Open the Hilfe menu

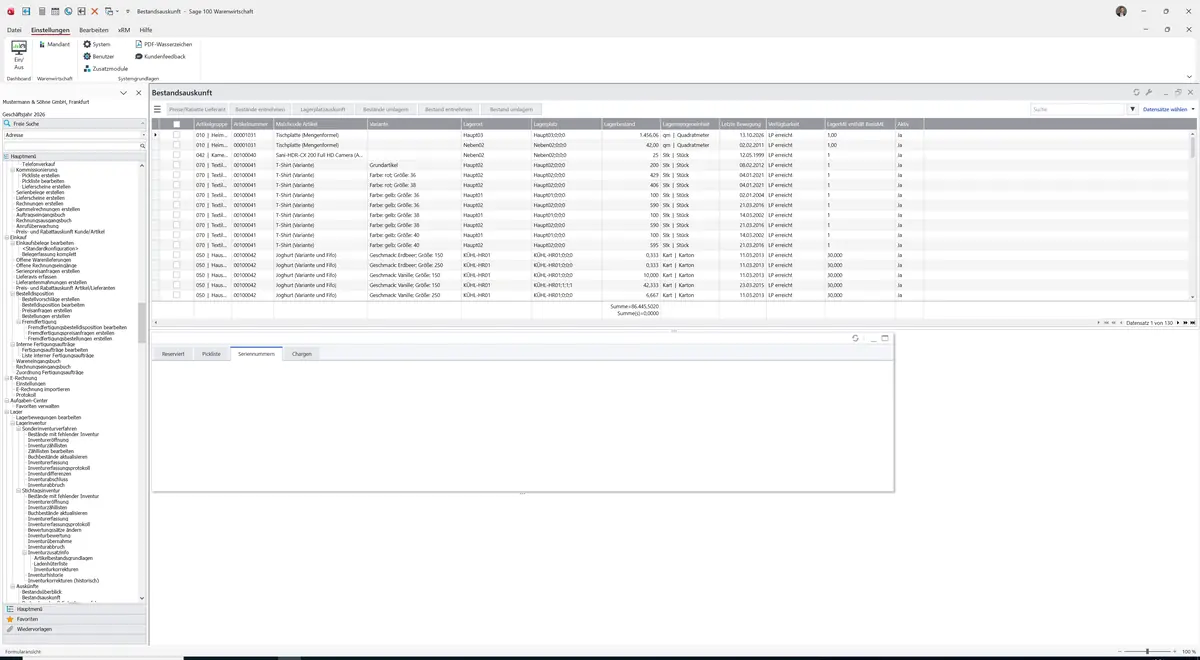pos(146,30)
